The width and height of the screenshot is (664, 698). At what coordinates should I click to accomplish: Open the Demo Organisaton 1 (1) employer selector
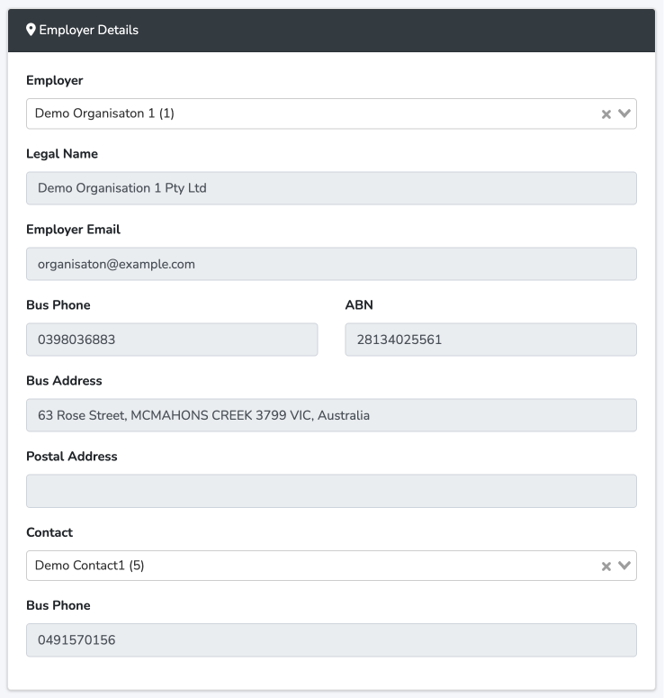(300, 114)
